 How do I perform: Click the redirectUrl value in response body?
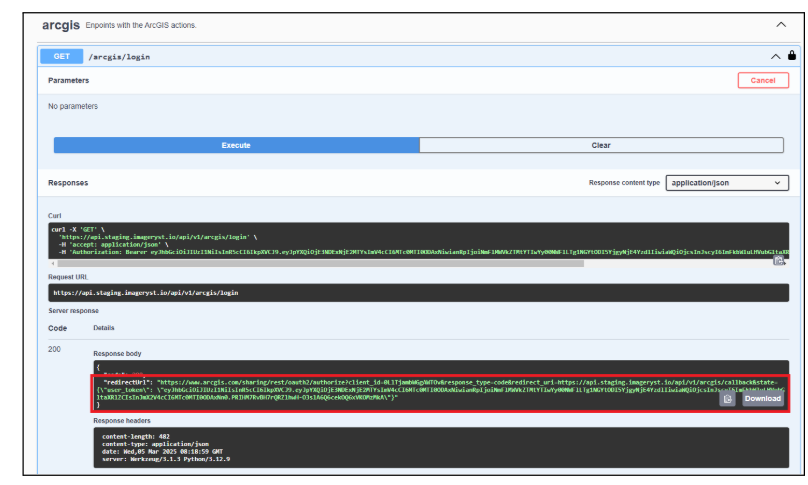tap(440, 390)
